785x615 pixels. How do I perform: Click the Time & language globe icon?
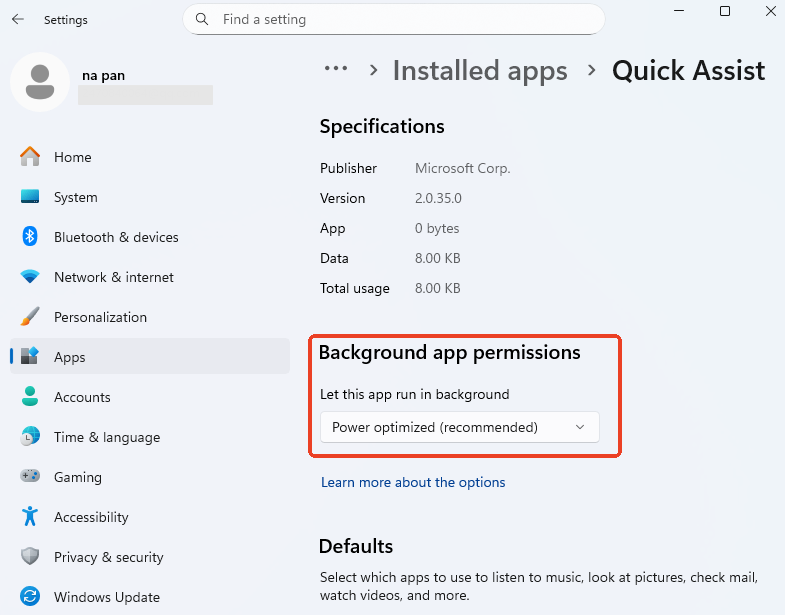[30, 437]
